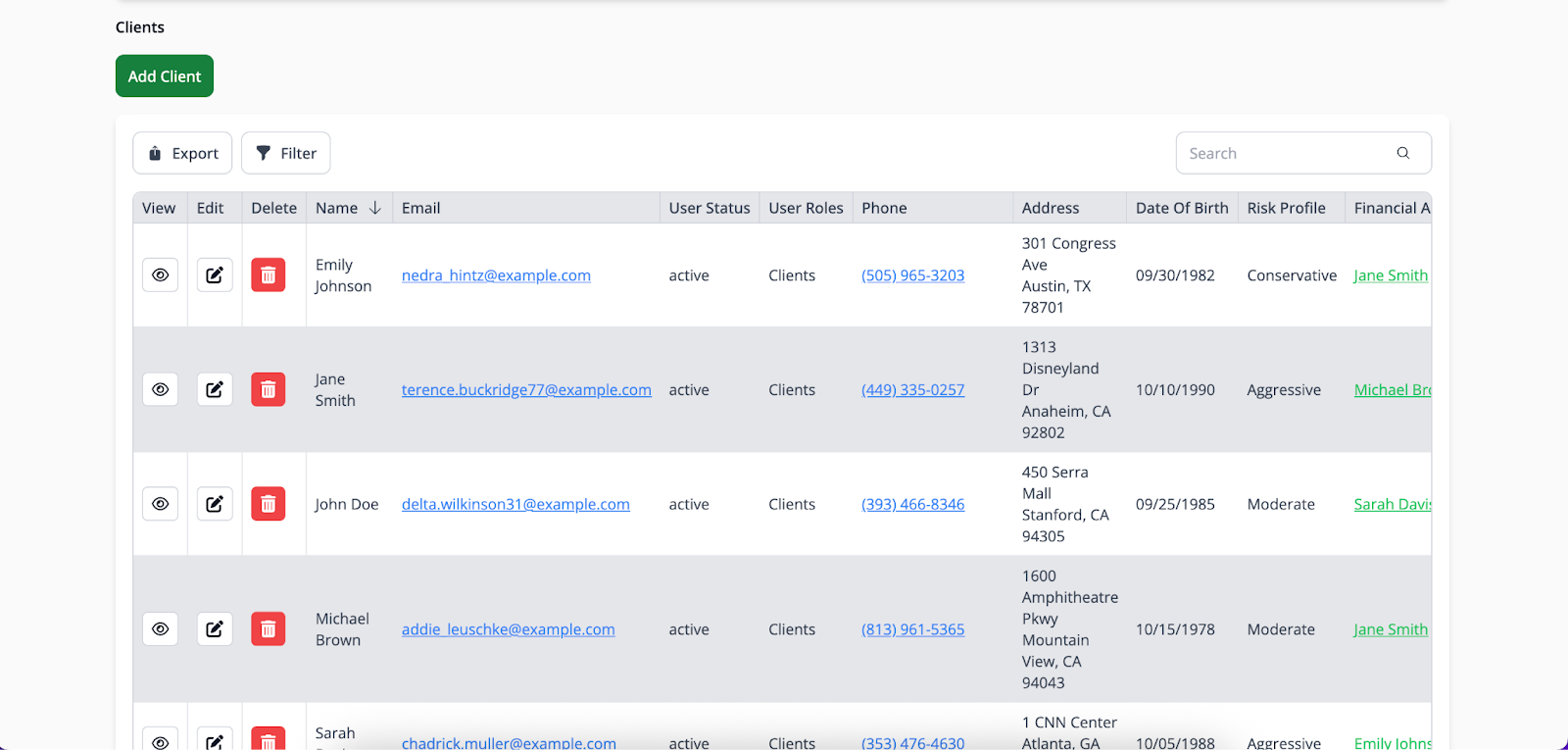The image size is (1568, 750).
Task: Open edit pencil icon for Jane Smith
Action: coord(215,390)
